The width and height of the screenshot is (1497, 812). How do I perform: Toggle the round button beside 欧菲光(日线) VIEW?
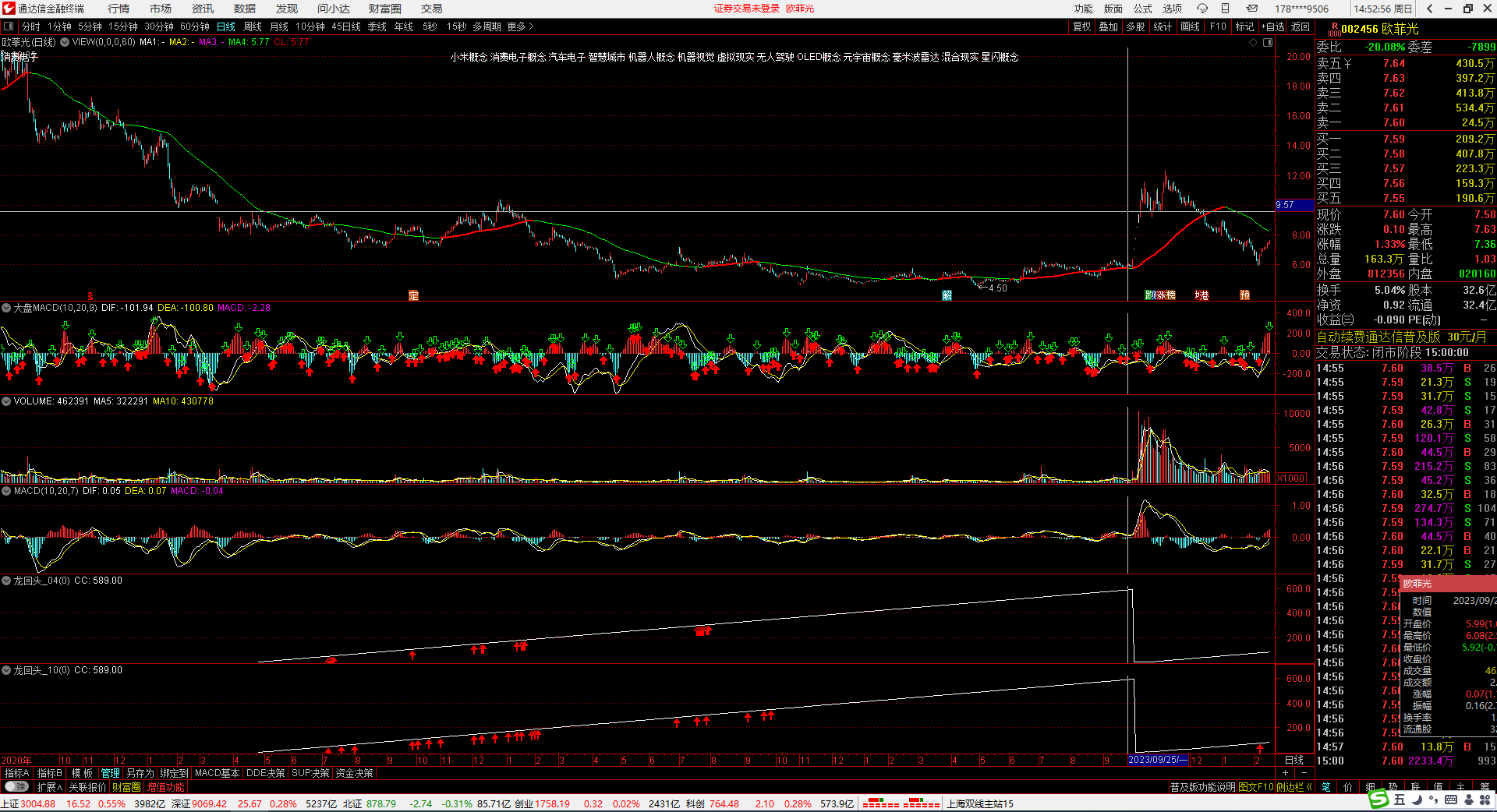pyautogui.click(x=65, y=42)
